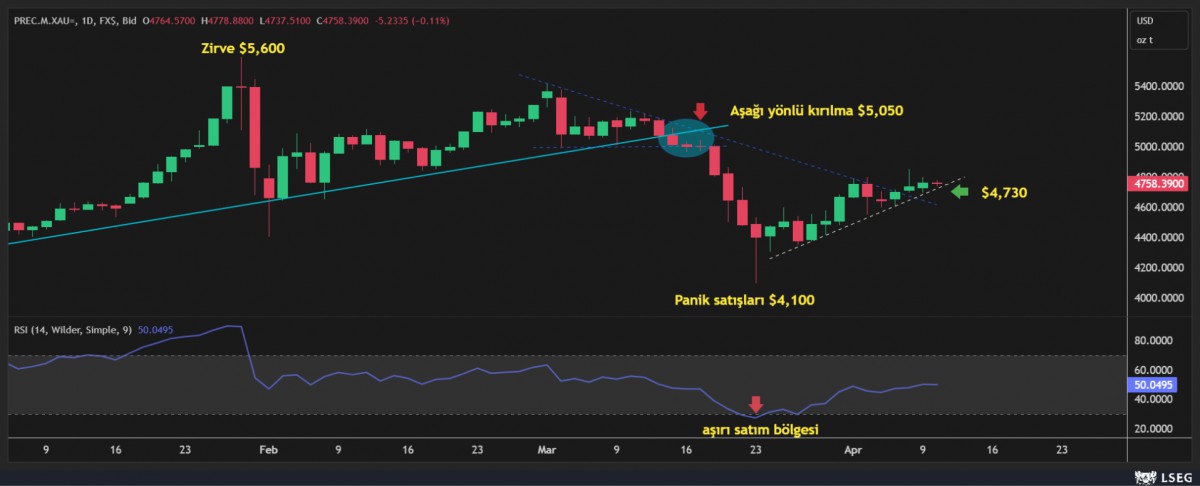Screen dimensions: 1200x486
Task: Click the Mar marker on time axis
Action: click(x=546, y=451)
